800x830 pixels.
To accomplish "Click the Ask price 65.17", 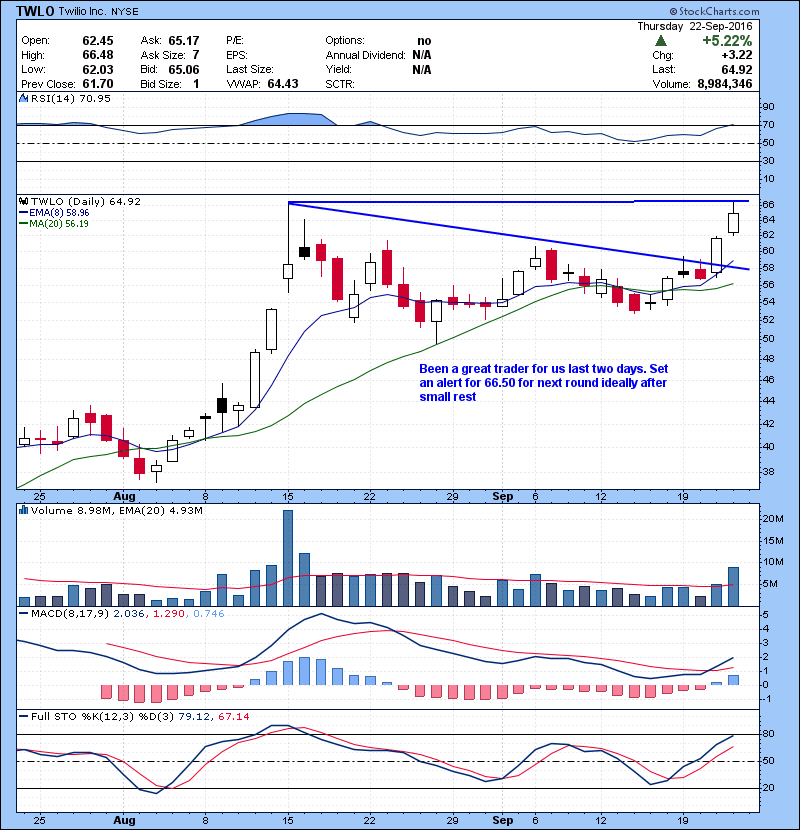I will click(x=184, y=41).
